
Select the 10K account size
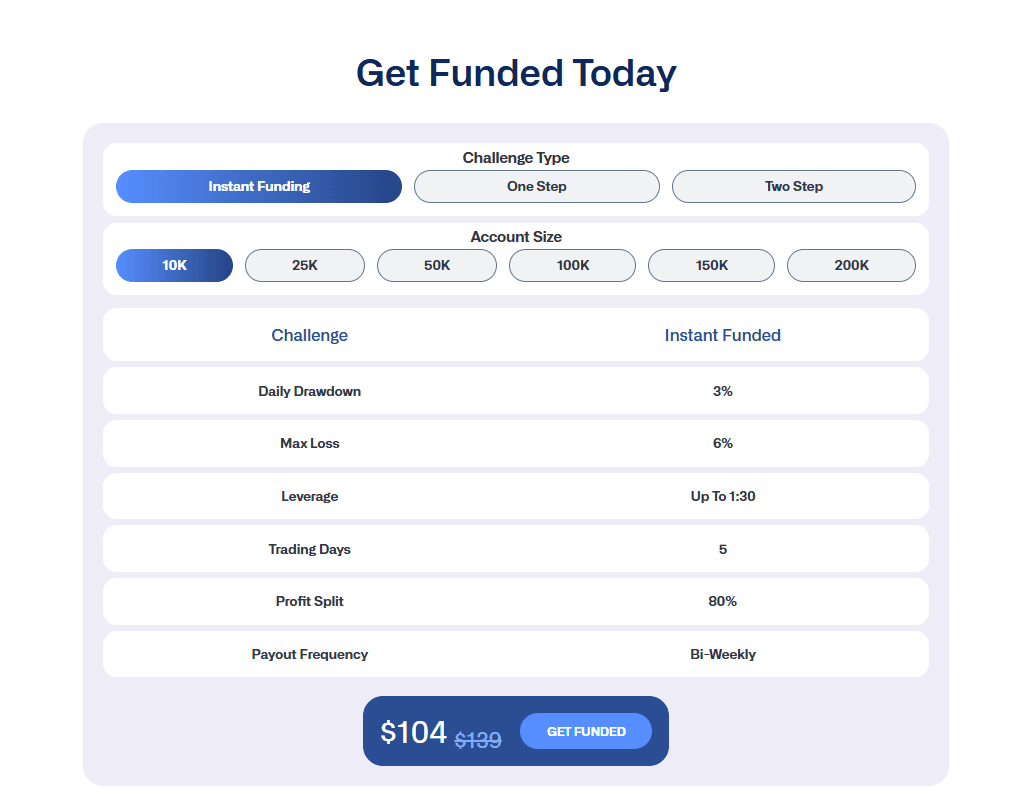(x=173, y=265)
